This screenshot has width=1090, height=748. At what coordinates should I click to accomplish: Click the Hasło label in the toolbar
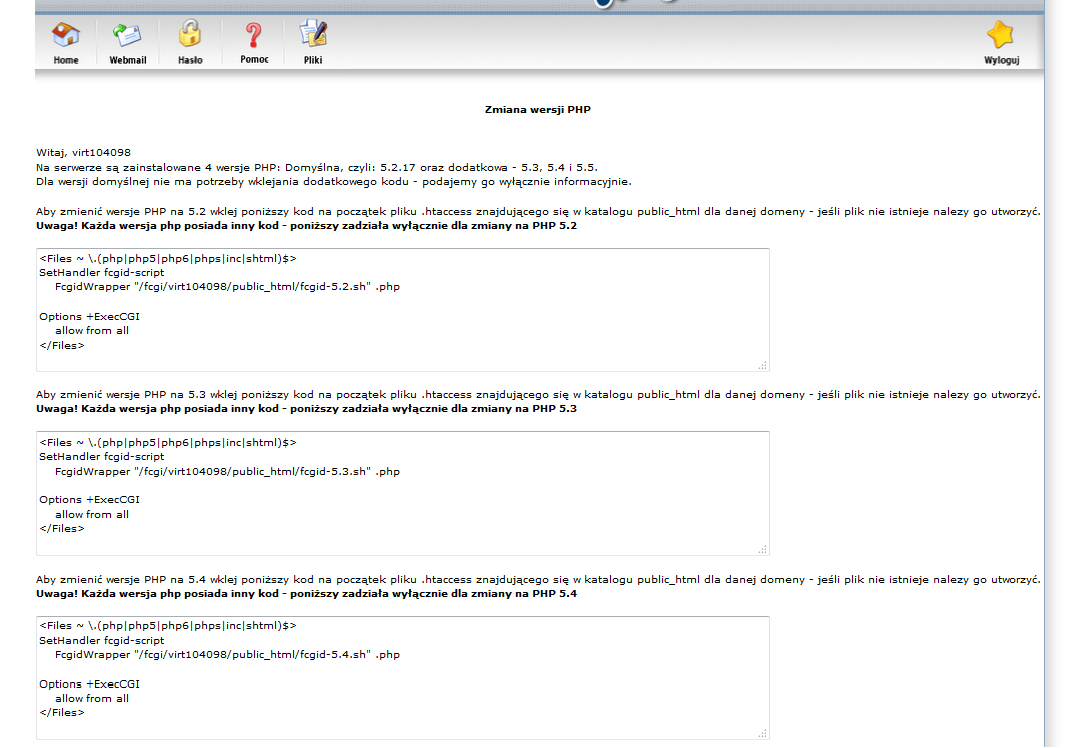(190, 60)
